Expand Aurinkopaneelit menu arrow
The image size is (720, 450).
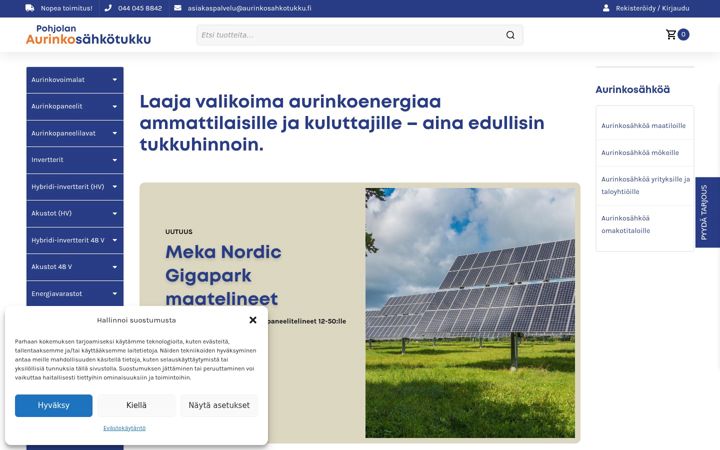115,107
